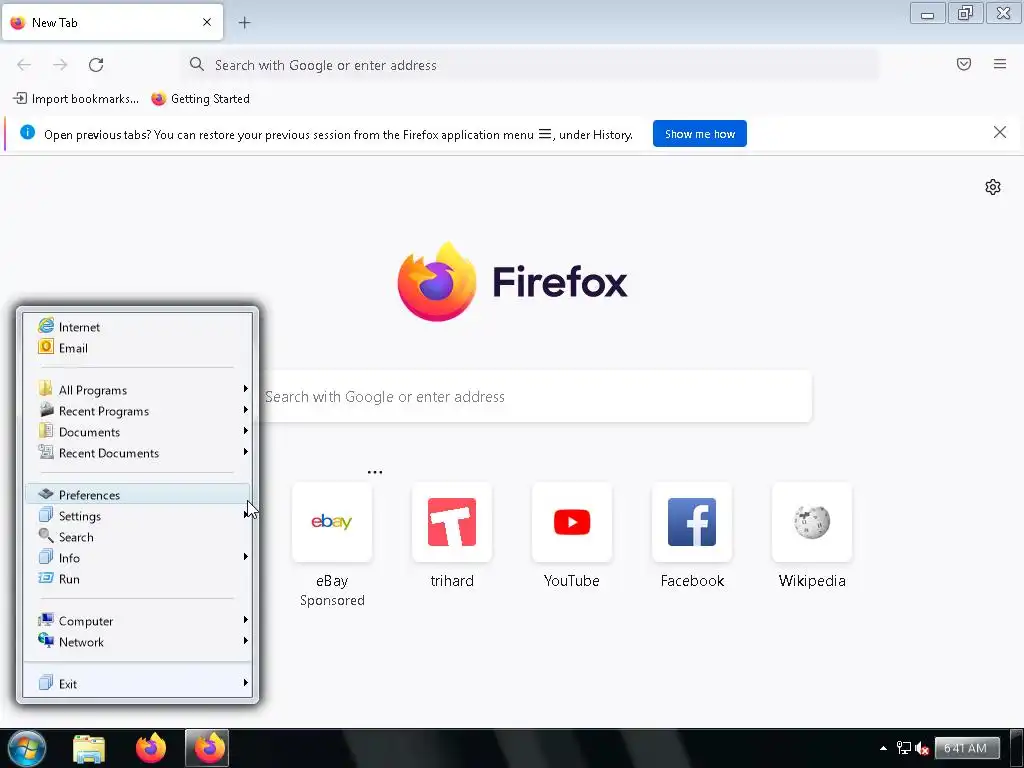Open the Facebook shortcut tile

[692, 522]
